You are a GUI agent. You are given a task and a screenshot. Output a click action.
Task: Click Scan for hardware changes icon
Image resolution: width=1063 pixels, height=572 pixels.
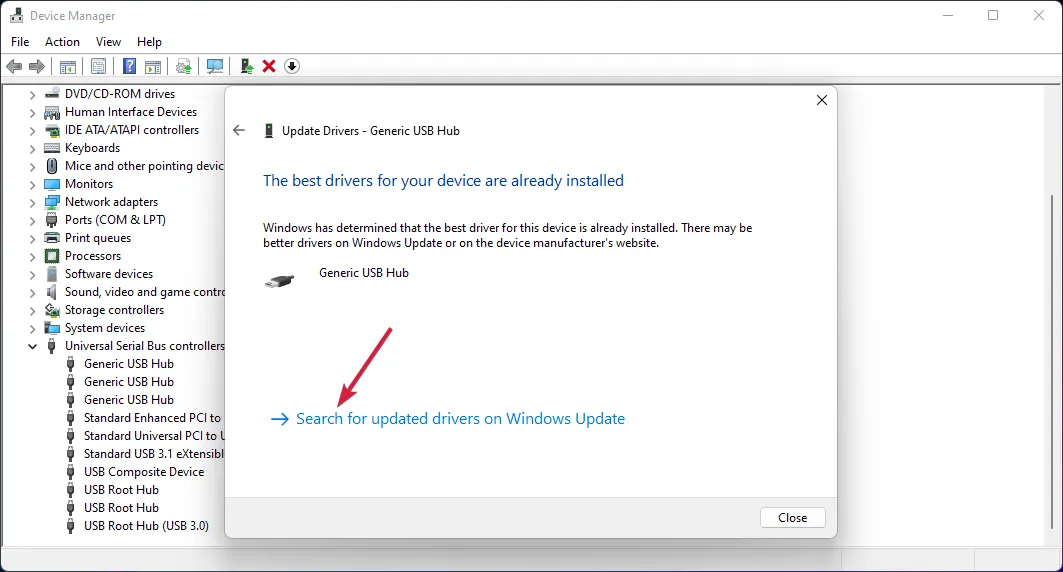[215, 66]
